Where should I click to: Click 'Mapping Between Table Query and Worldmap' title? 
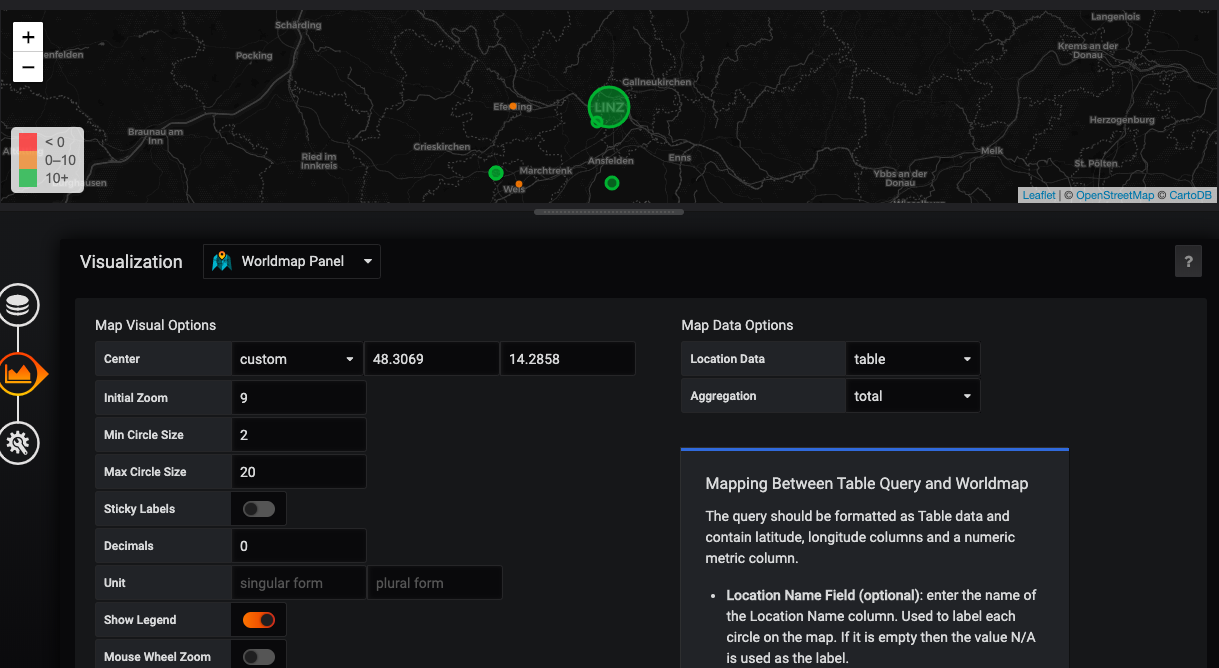tap(866, 484)
